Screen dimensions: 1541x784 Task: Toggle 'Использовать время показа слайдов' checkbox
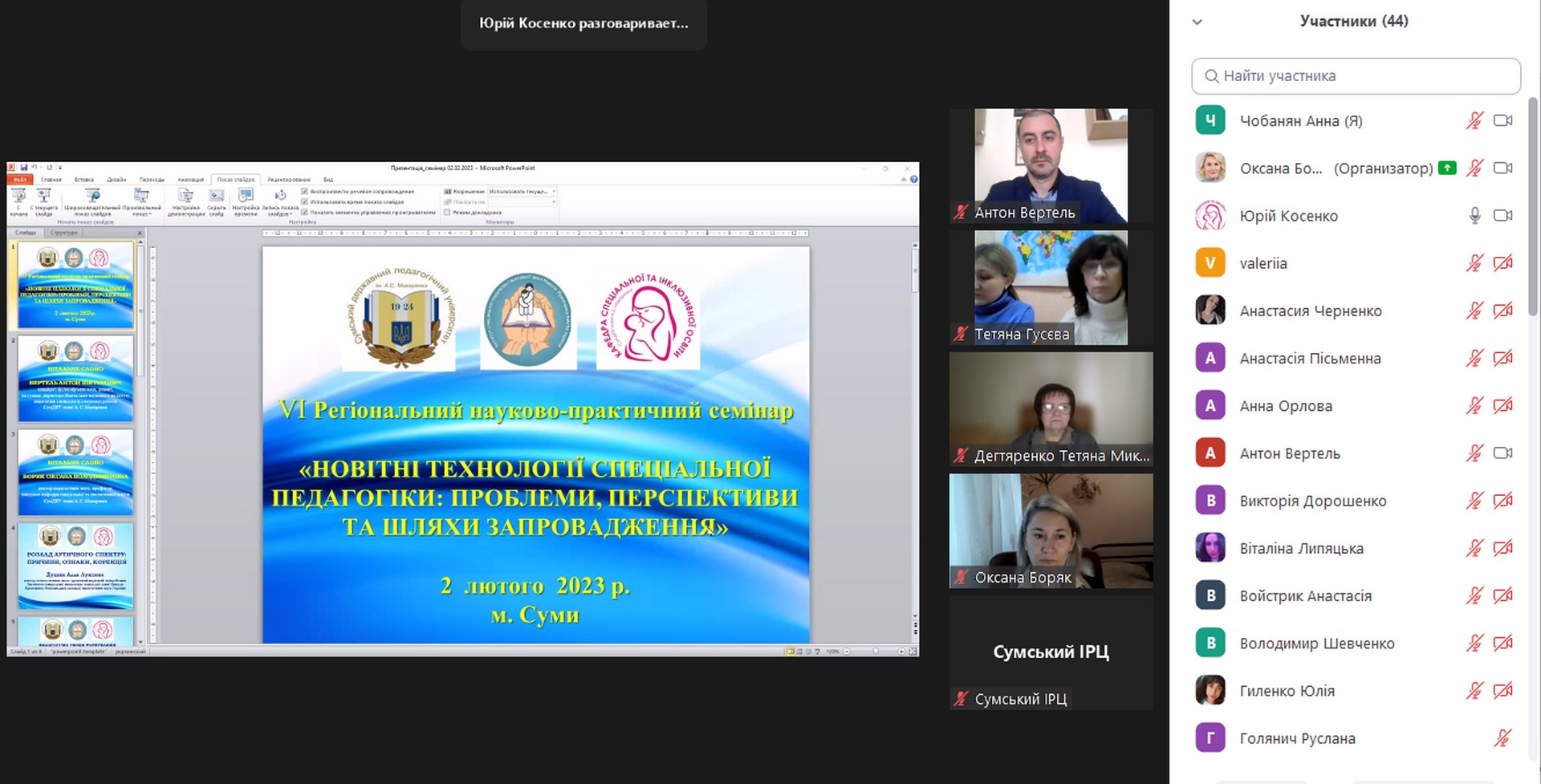(305, 202)
